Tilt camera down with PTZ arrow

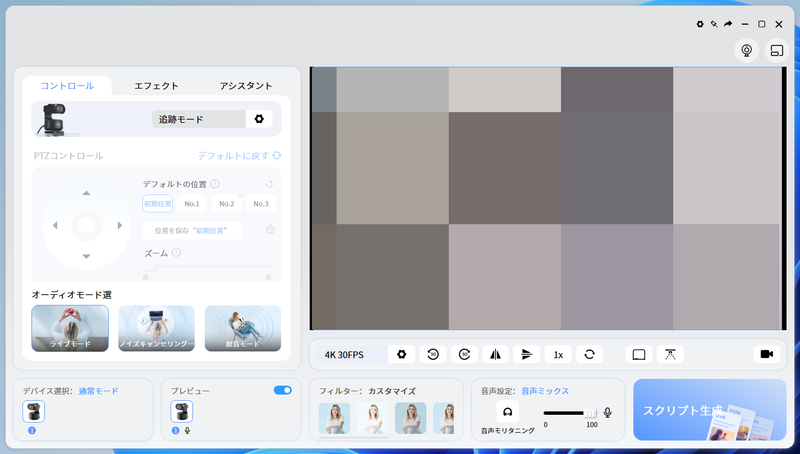pos(86,257)
